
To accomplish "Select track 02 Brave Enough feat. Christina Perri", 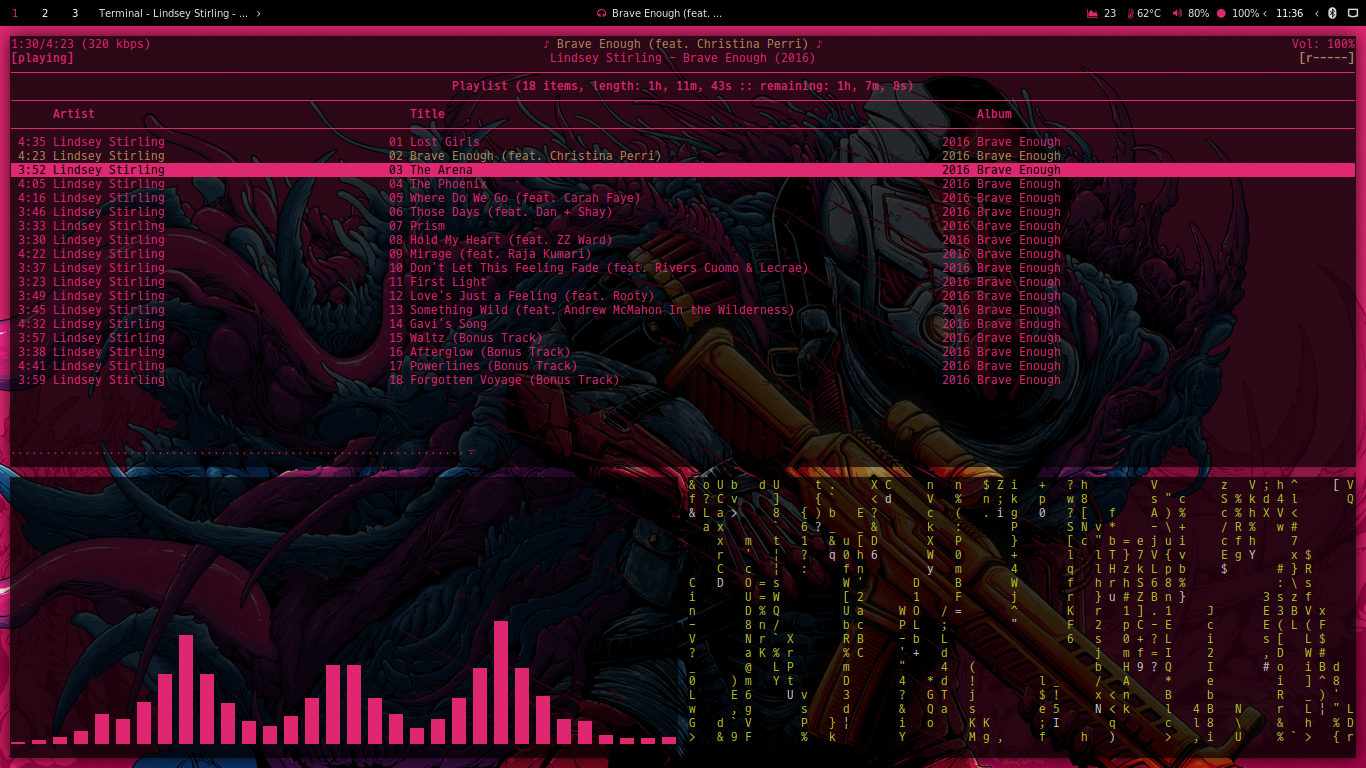I will click(683, 156).
